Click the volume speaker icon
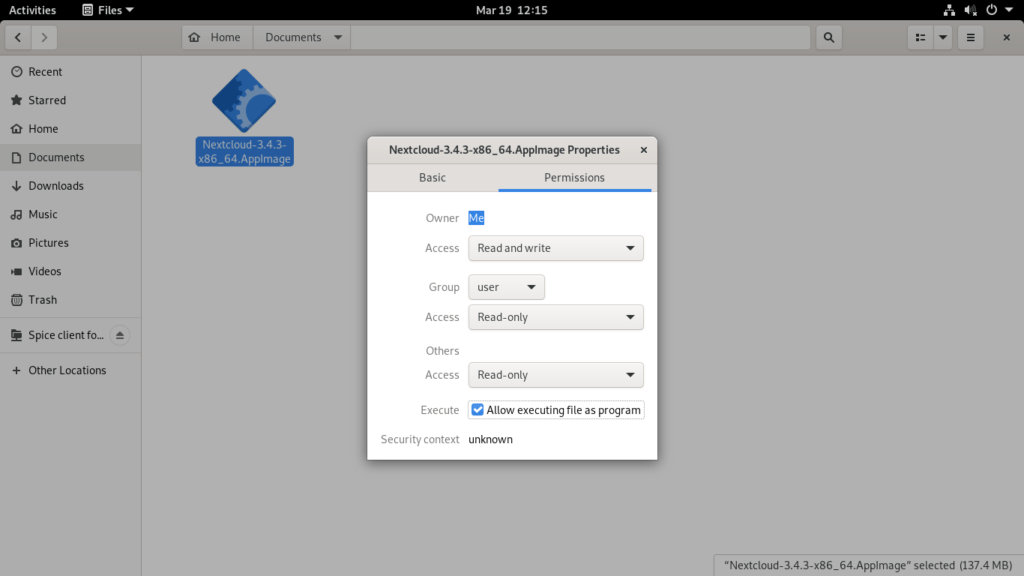 click(x=970, y=10)
